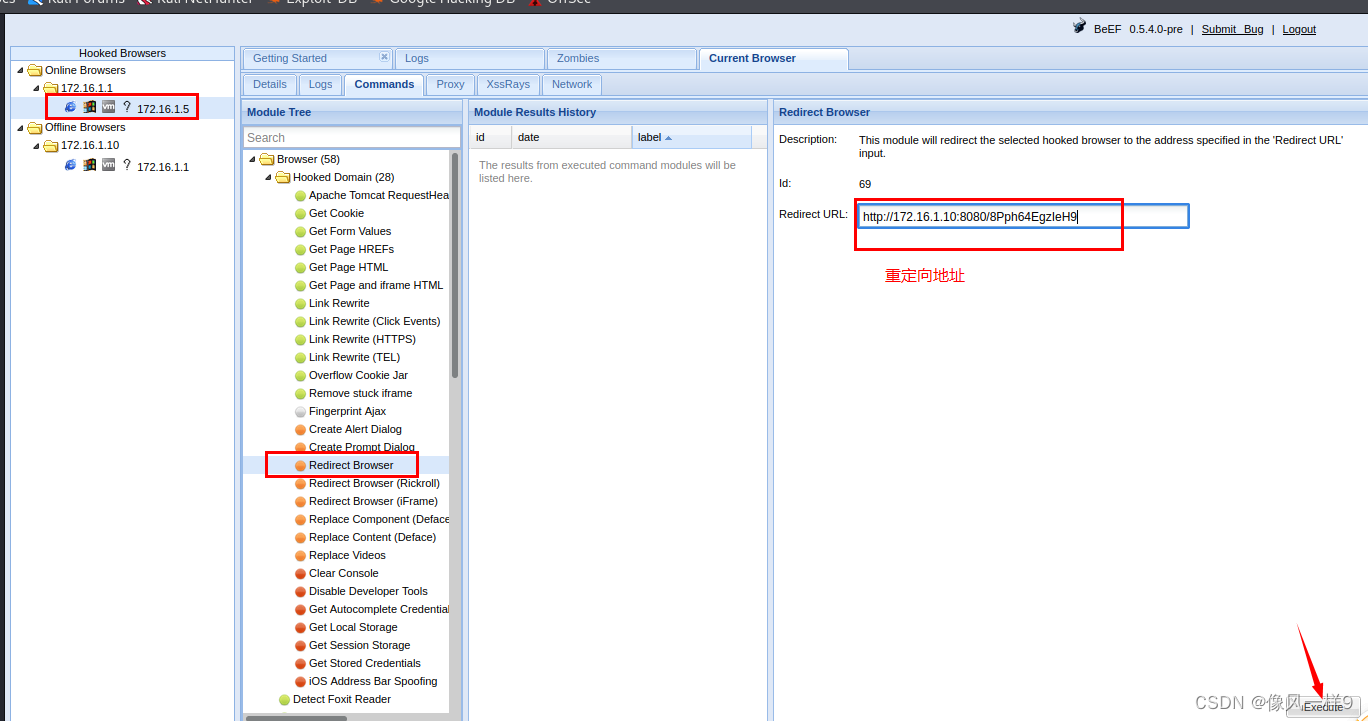
Task: Close the Getting Started tab
Action: tap(384, 57)
